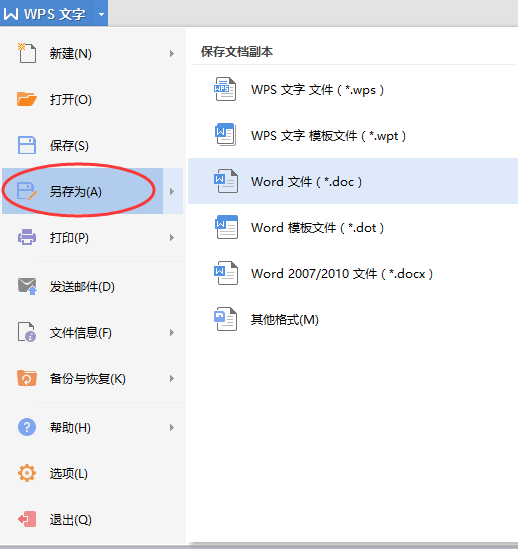Image resolution: width=518 pixels, height=549 pixels.
Task: Save as WPS 文字 文件 (*.wps)
Action: (353, 89)
